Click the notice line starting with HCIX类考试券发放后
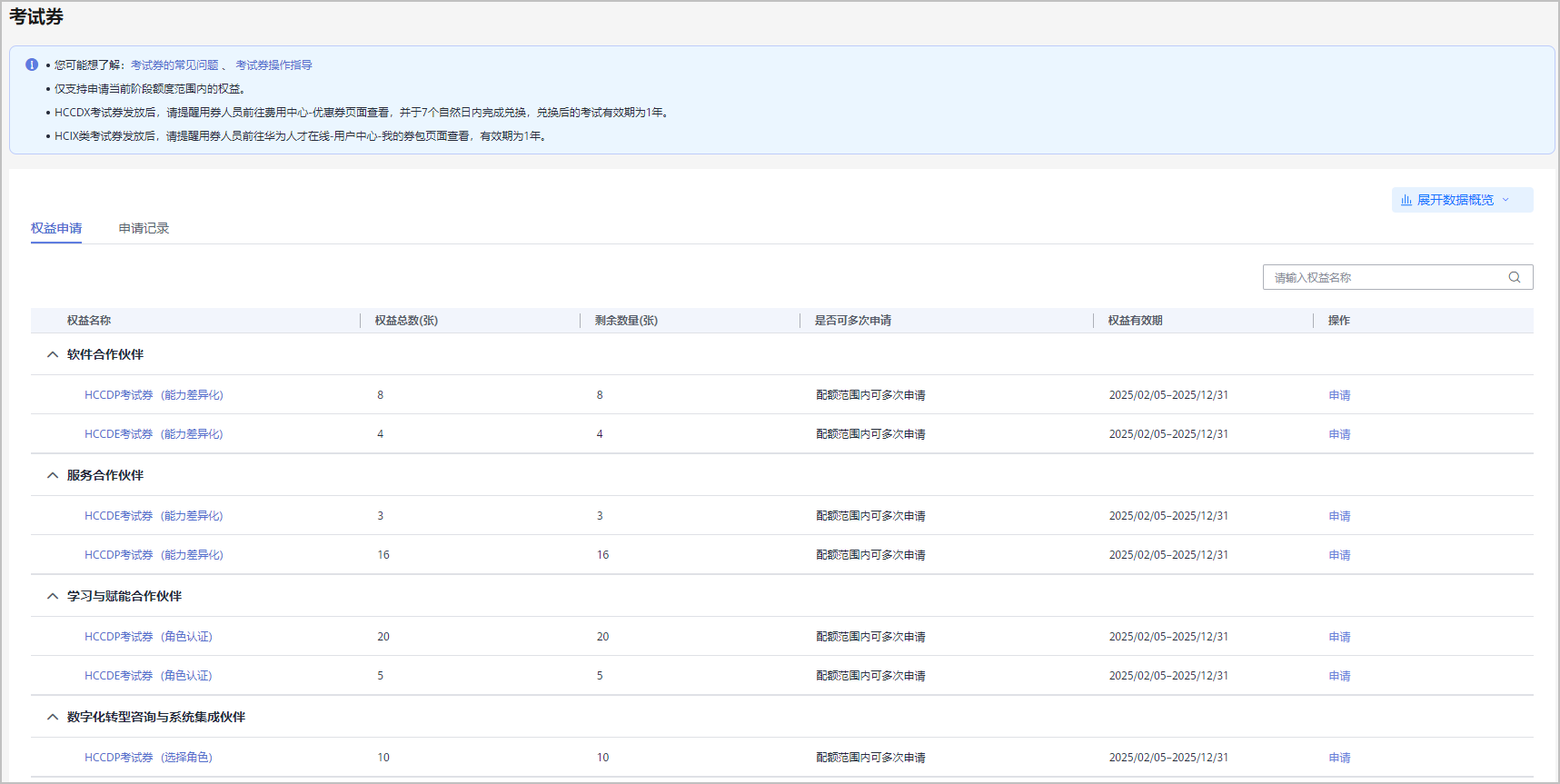Screen dimensions: 1560x784 pyautogui.click(x=302, y=136)
